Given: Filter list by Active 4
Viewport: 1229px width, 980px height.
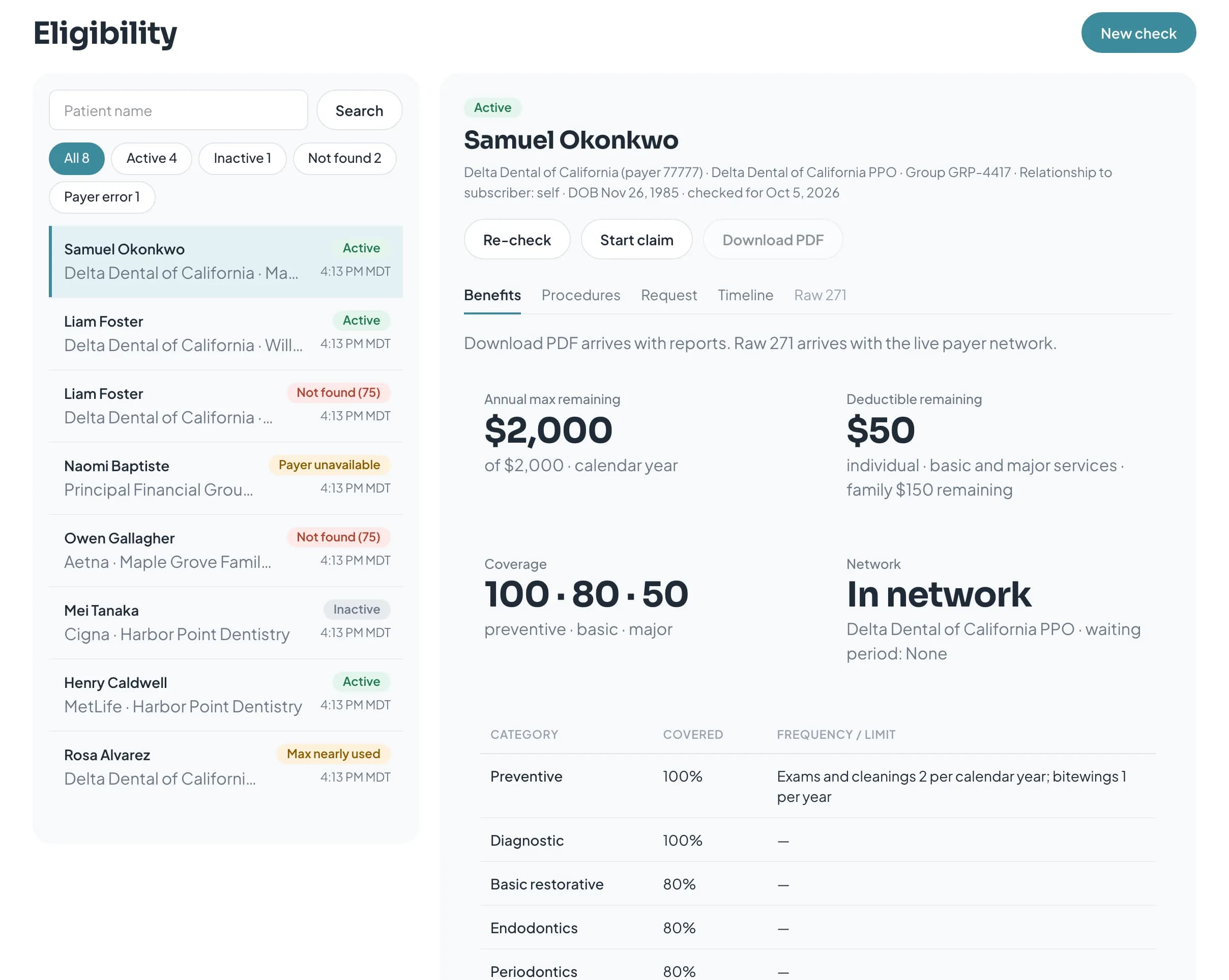Looking at the screenshot, I should click(x=151, y=158).
